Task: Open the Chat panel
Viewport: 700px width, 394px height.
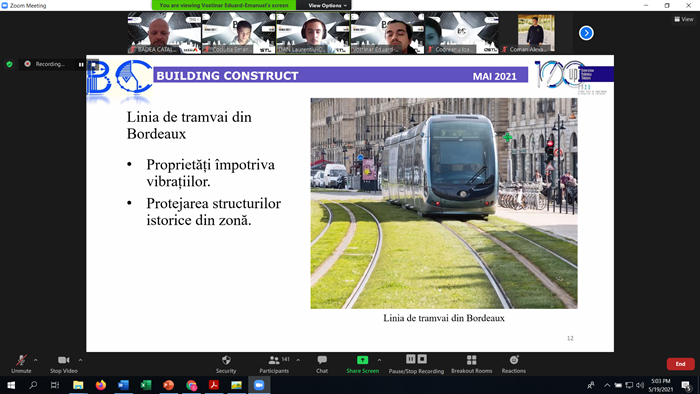Action: (322, 364)
